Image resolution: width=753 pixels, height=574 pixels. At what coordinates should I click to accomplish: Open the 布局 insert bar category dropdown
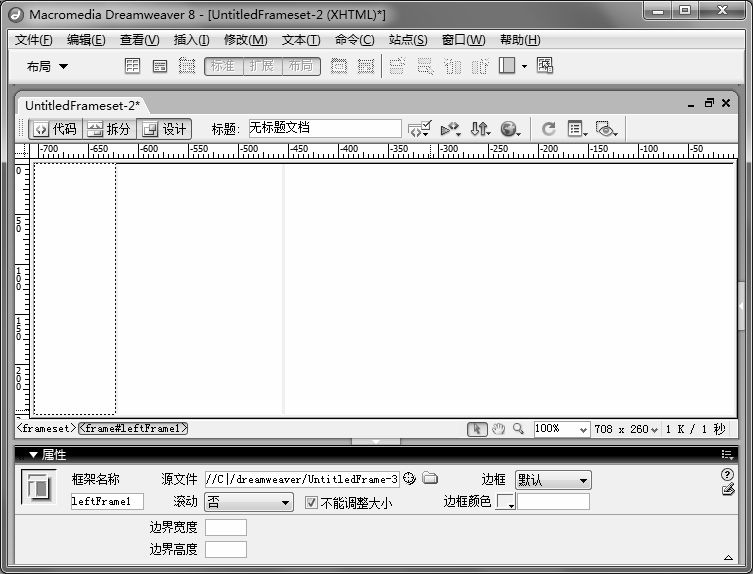click(x=47, y=67)
